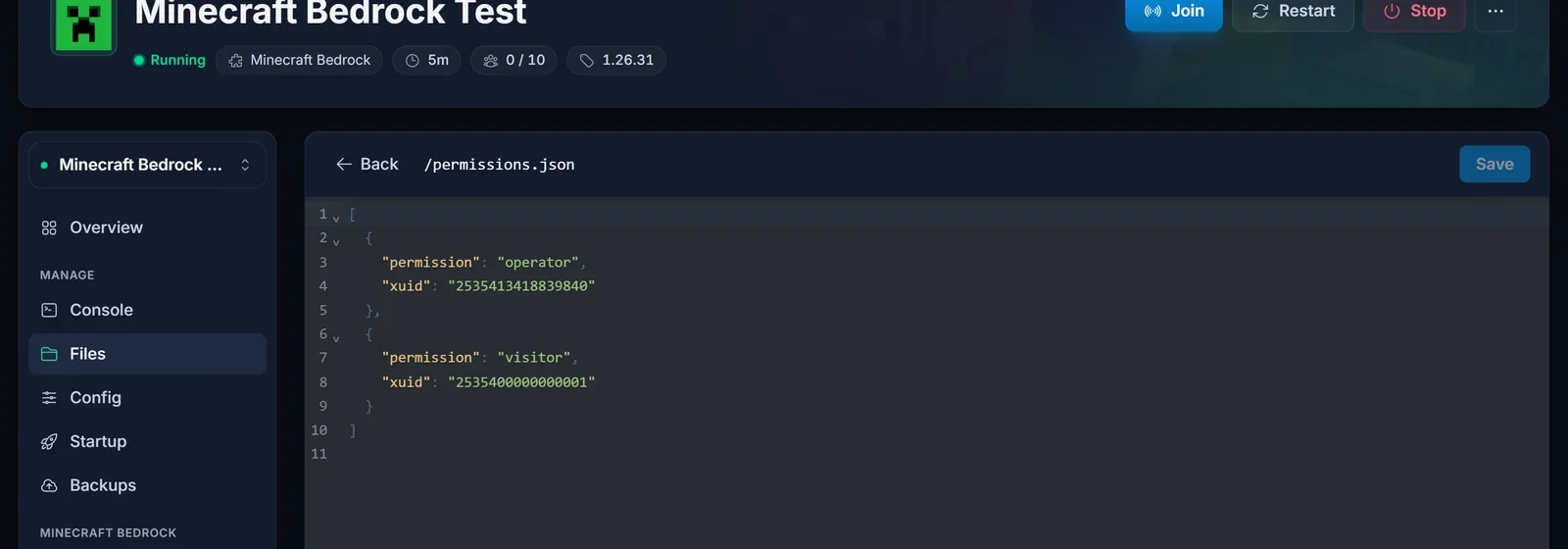Viewport: 1568px width, 549px height.
Task: Open the three-dots more options menu
Action: point(1495,13)
